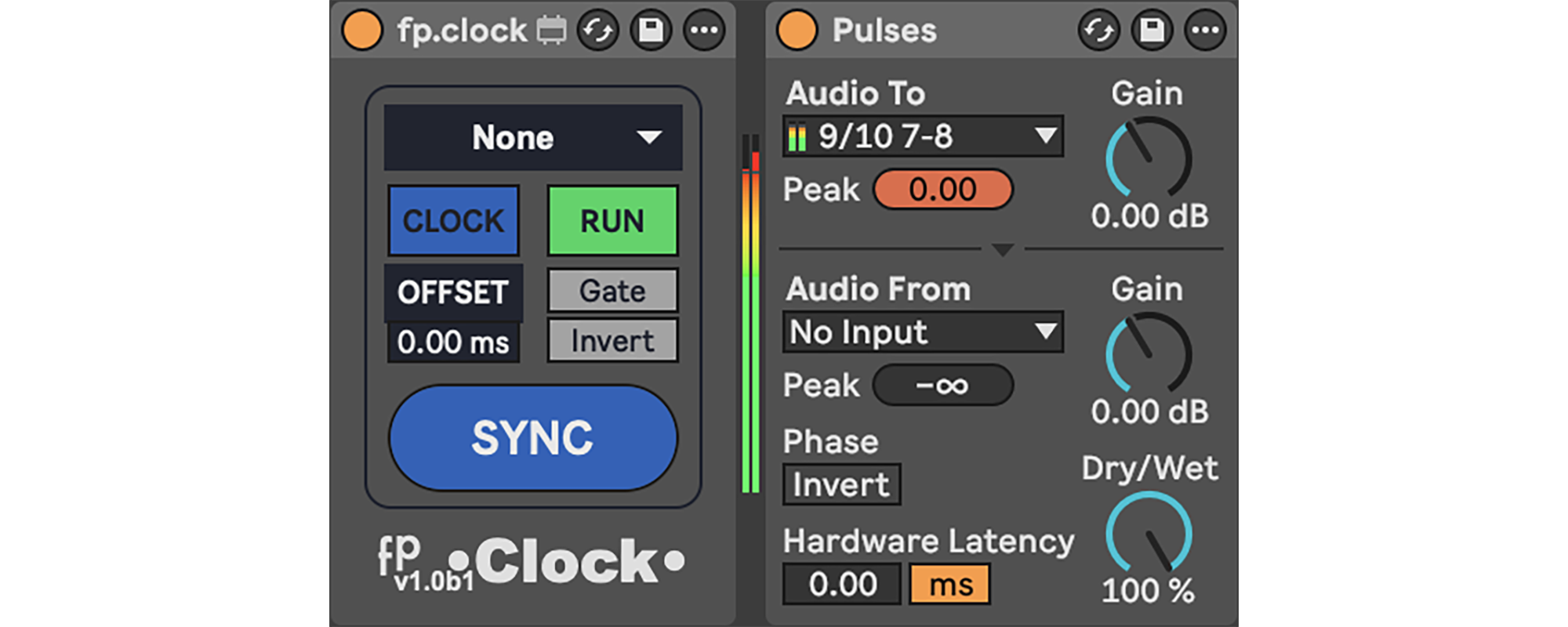Open Audio To 9/10 7-8 dropdown
The width and height of the screenshot is (1568, 627).
pos(923,136)
